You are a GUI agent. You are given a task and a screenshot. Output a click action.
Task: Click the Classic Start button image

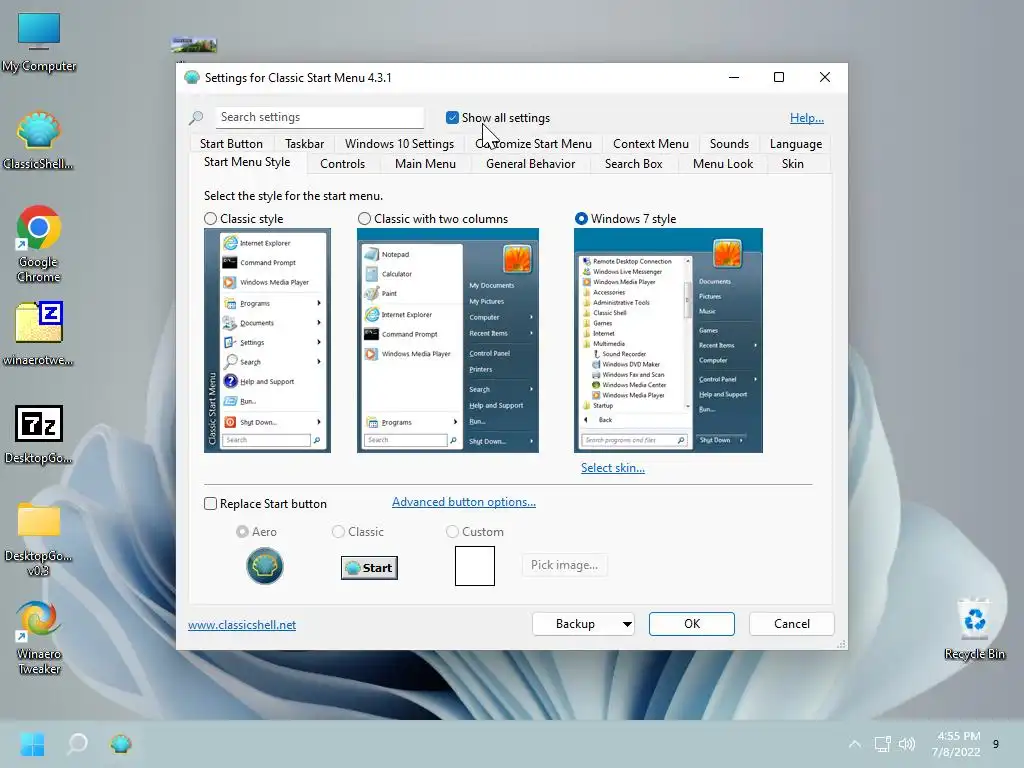pyautogui.click(x=369, y=568)
